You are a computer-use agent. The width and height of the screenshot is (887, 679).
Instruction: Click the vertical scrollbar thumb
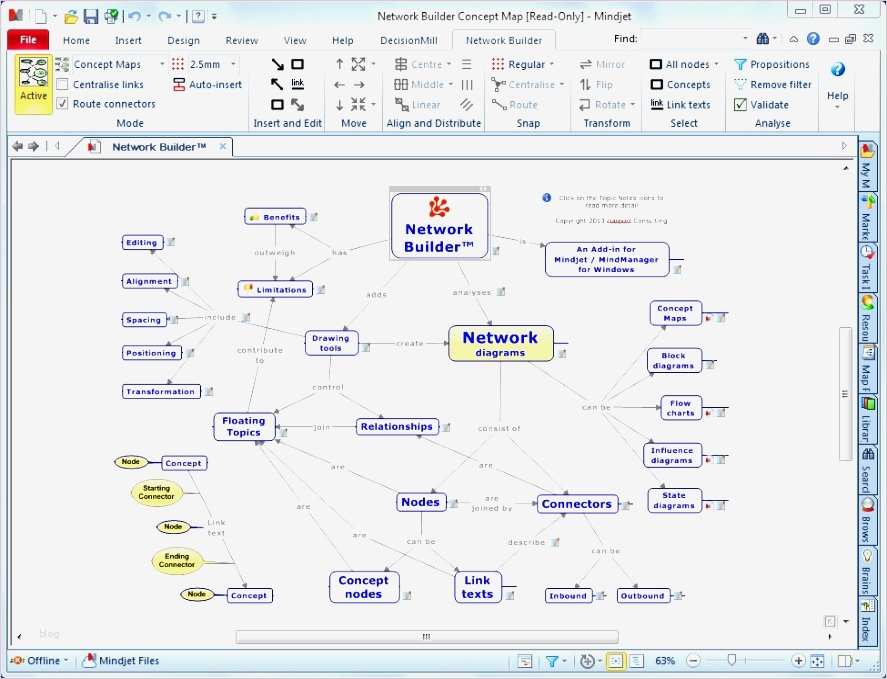tap(845, 394)
